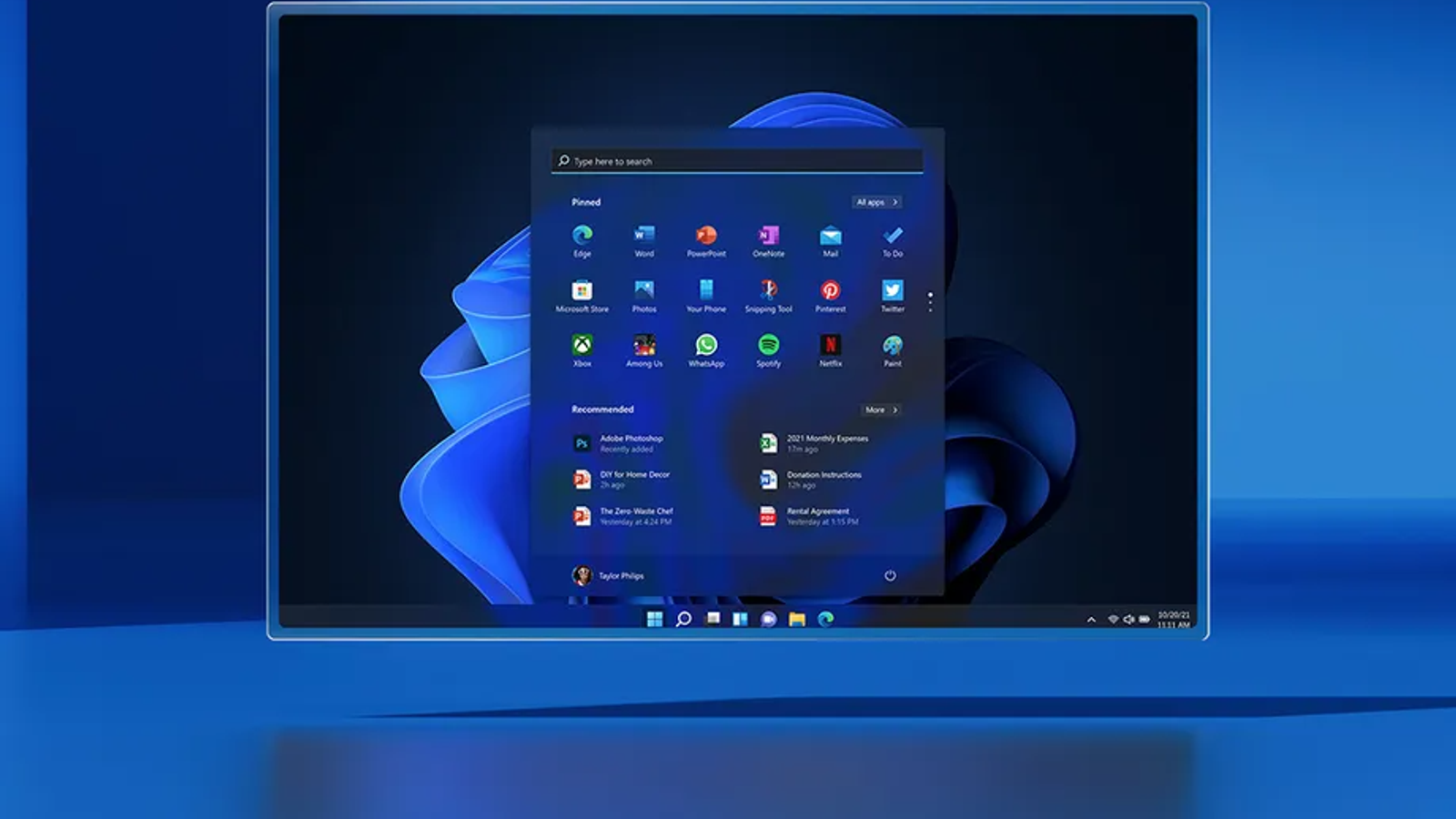Viewport: 1456px width, 819px height.
Task: Launch Edge from the taskbar
Action: (x=825, y=619)
